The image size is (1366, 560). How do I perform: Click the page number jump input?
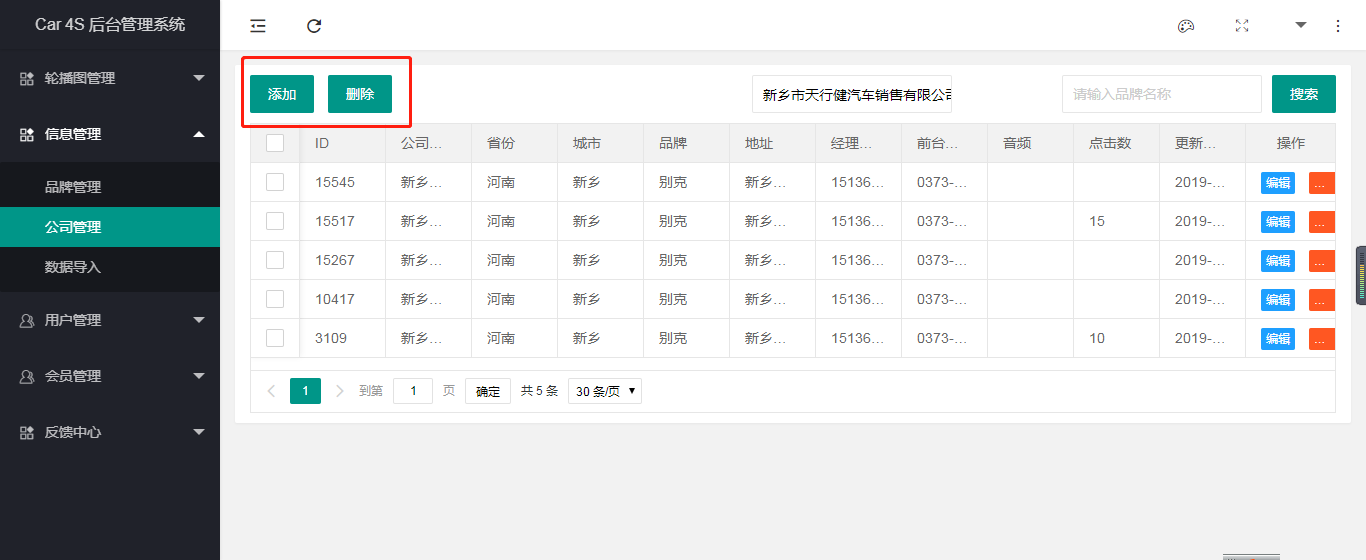click(413, 391)
